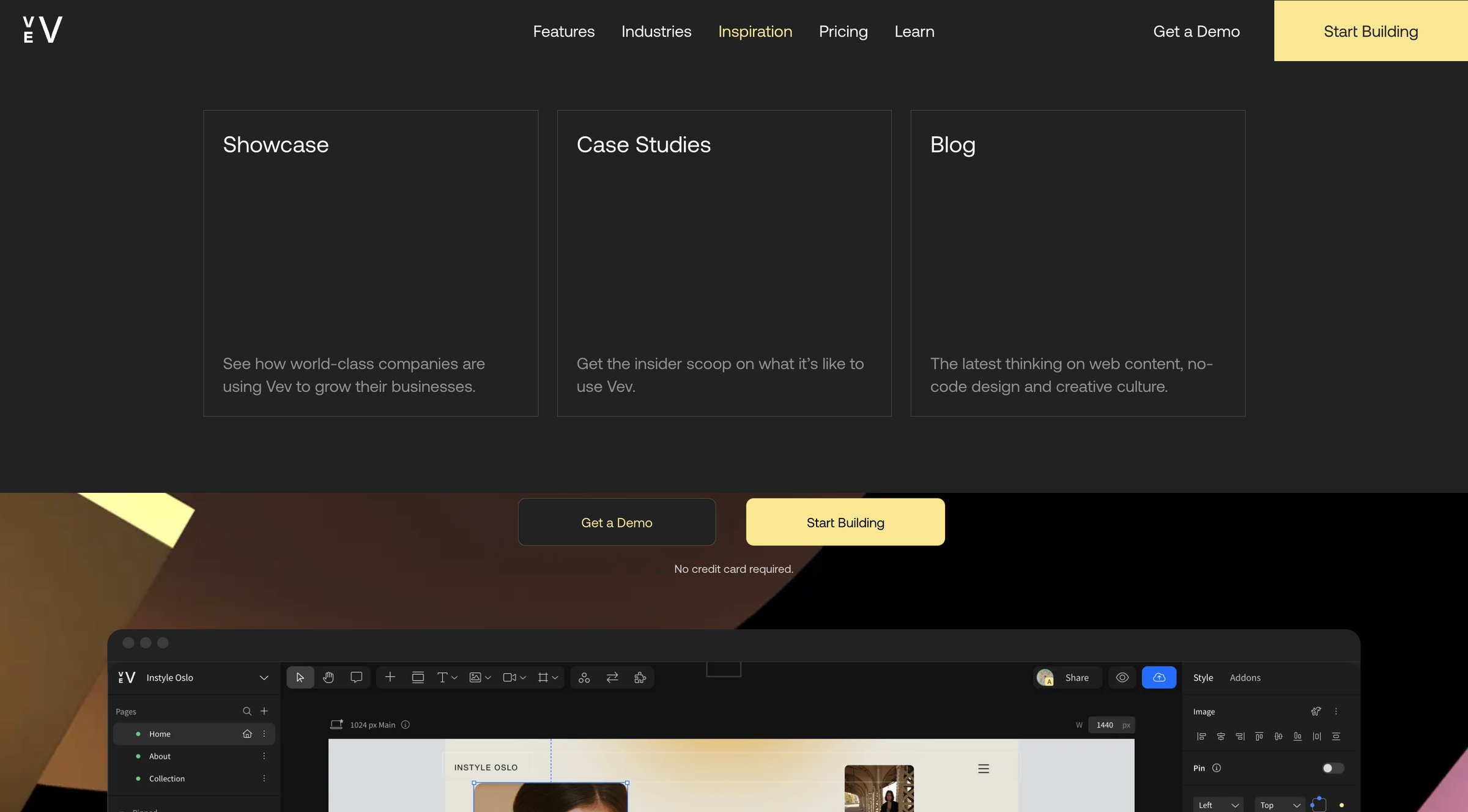Click Start Building above No credit card
This screenshot has width=1468, height=812.
click(x=845, y=522)
